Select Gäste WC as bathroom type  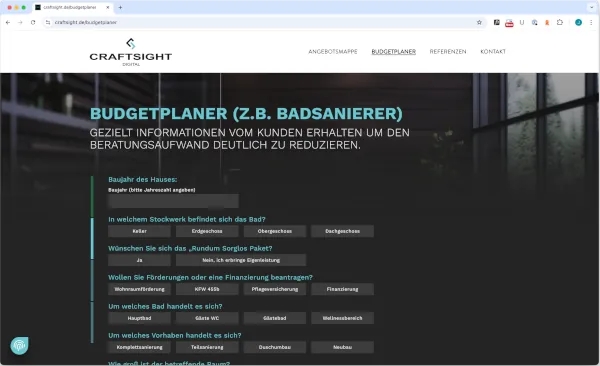(207, 318)
